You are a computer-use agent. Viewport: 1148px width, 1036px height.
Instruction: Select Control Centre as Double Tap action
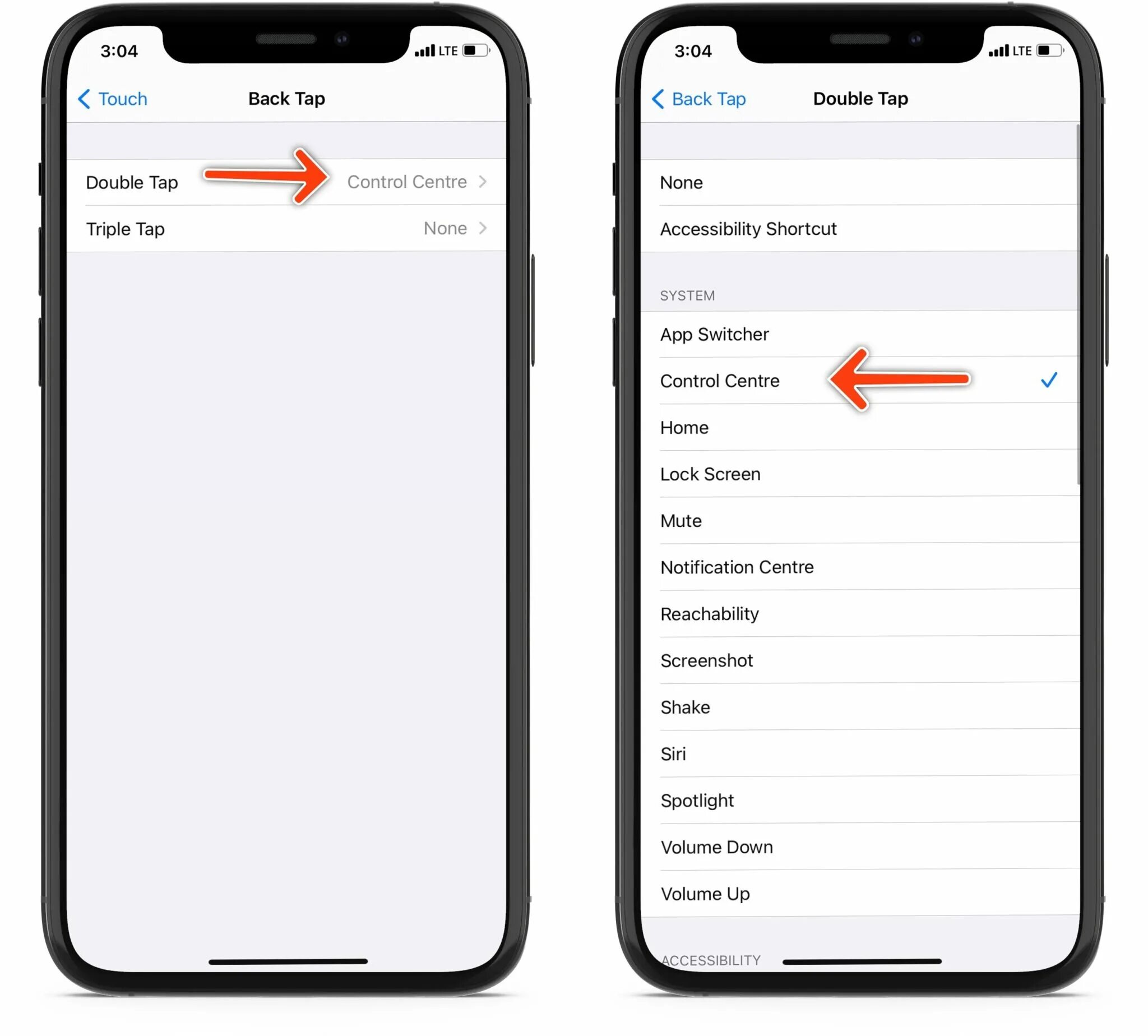720,380
